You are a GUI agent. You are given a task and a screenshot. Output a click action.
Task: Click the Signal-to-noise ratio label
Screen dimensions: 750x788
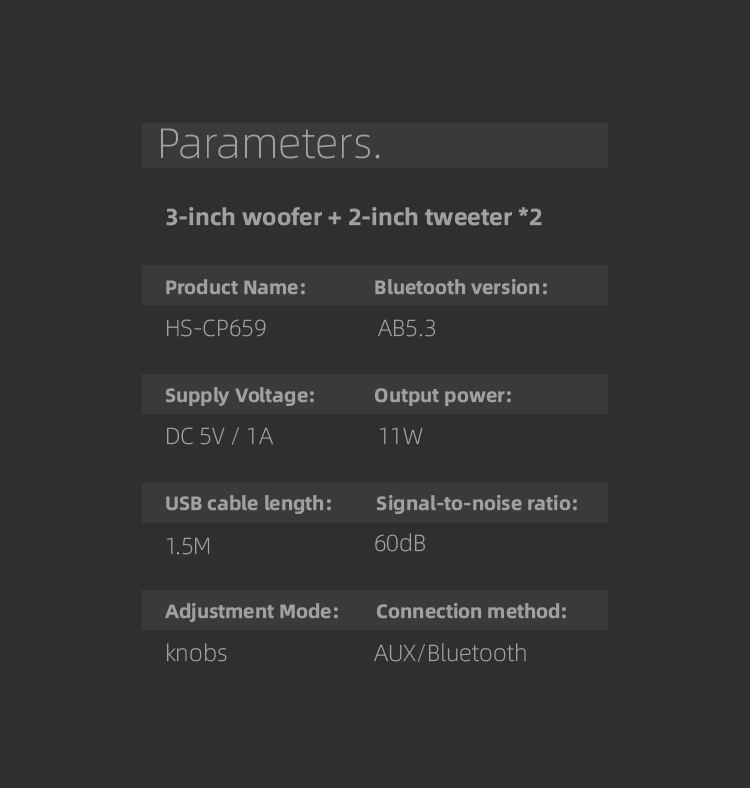pos(477,504)
